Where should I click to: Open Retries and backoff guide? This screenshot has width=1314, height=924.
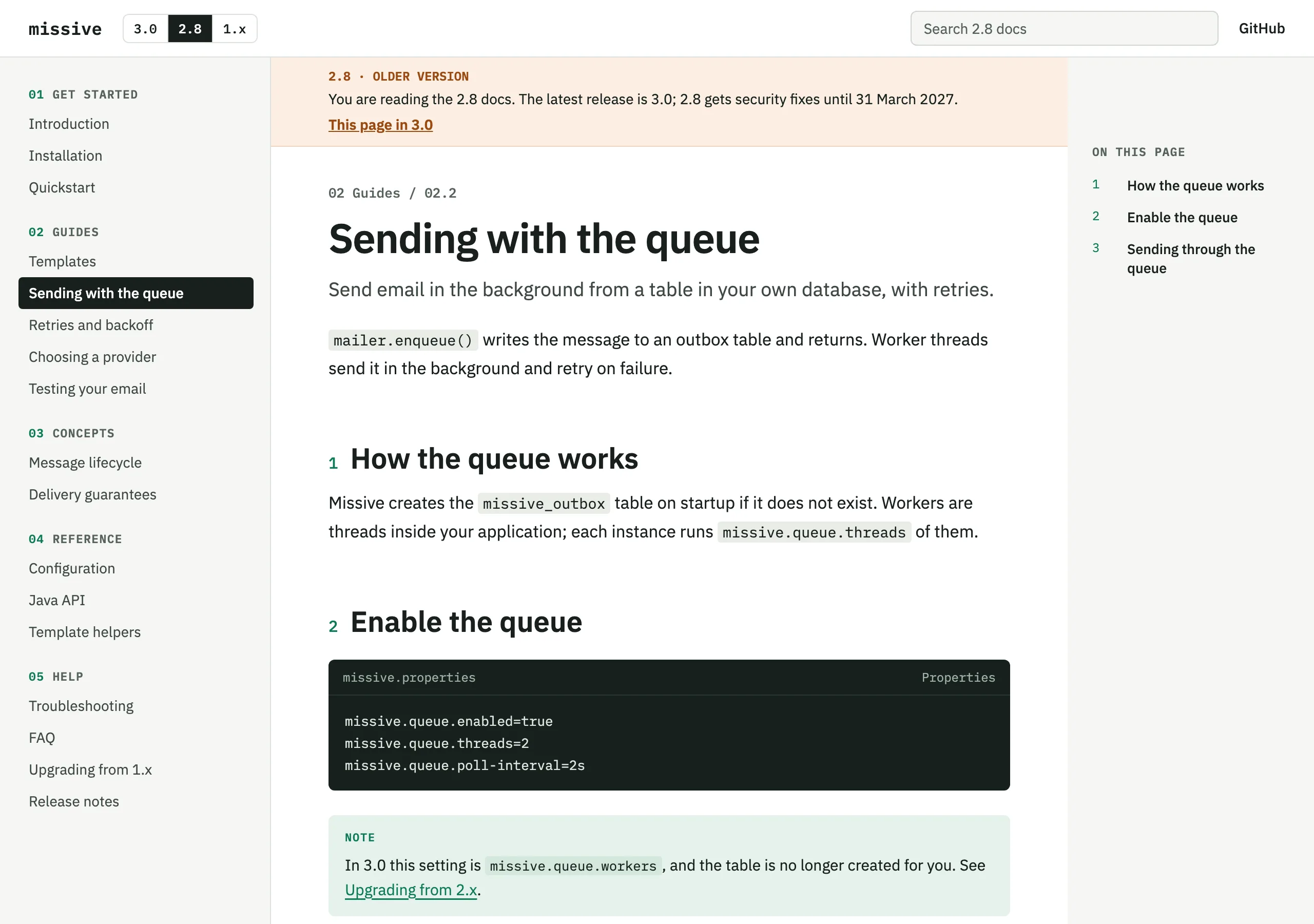point(91,325)
